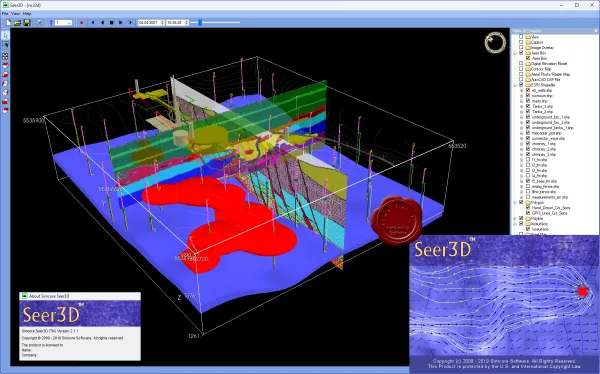The image size is (600, 374).
Task: Enable the Caption folder checkbox
Action: (521, 42)
